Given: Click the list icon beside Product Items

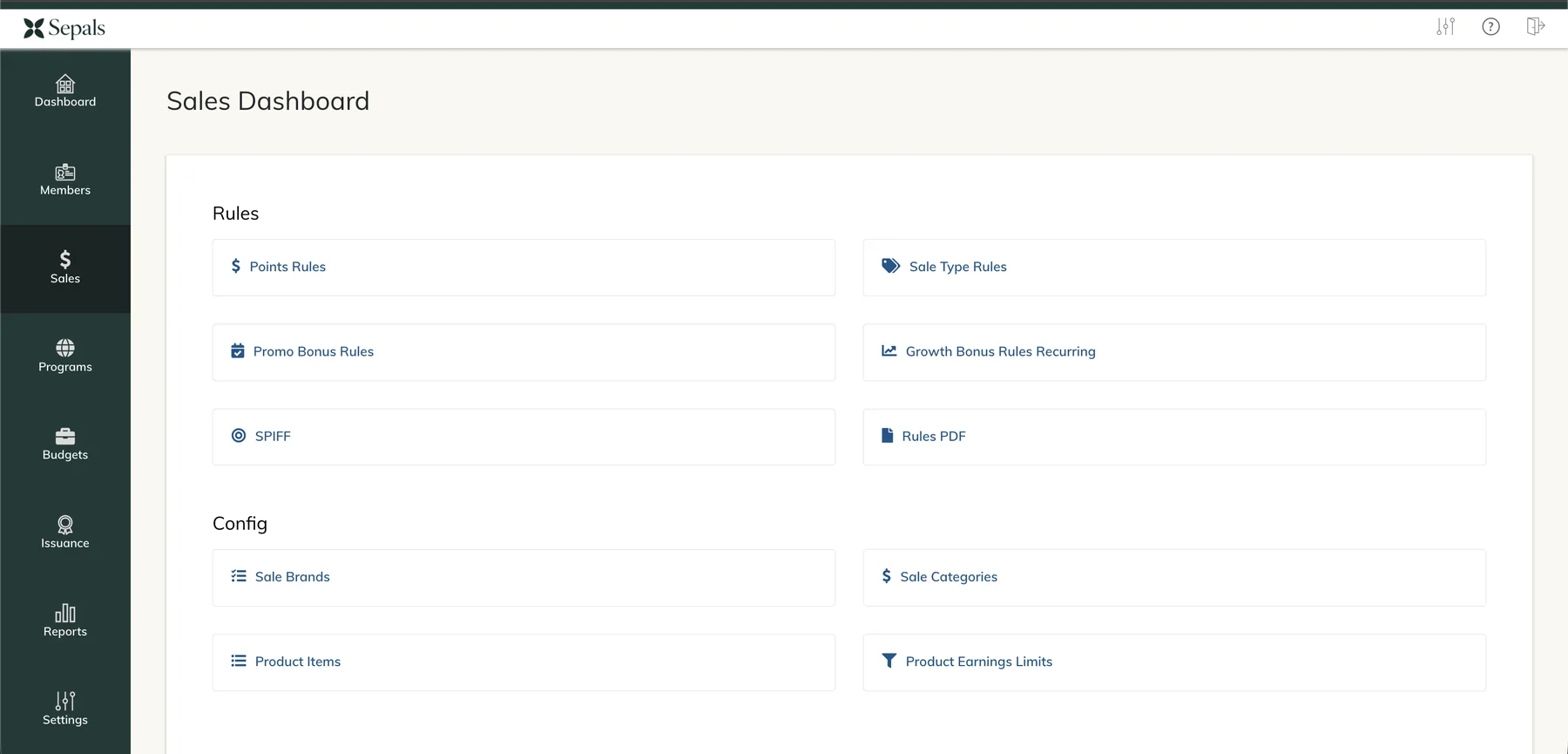Looking at the screenshot, I should [238, 661].
